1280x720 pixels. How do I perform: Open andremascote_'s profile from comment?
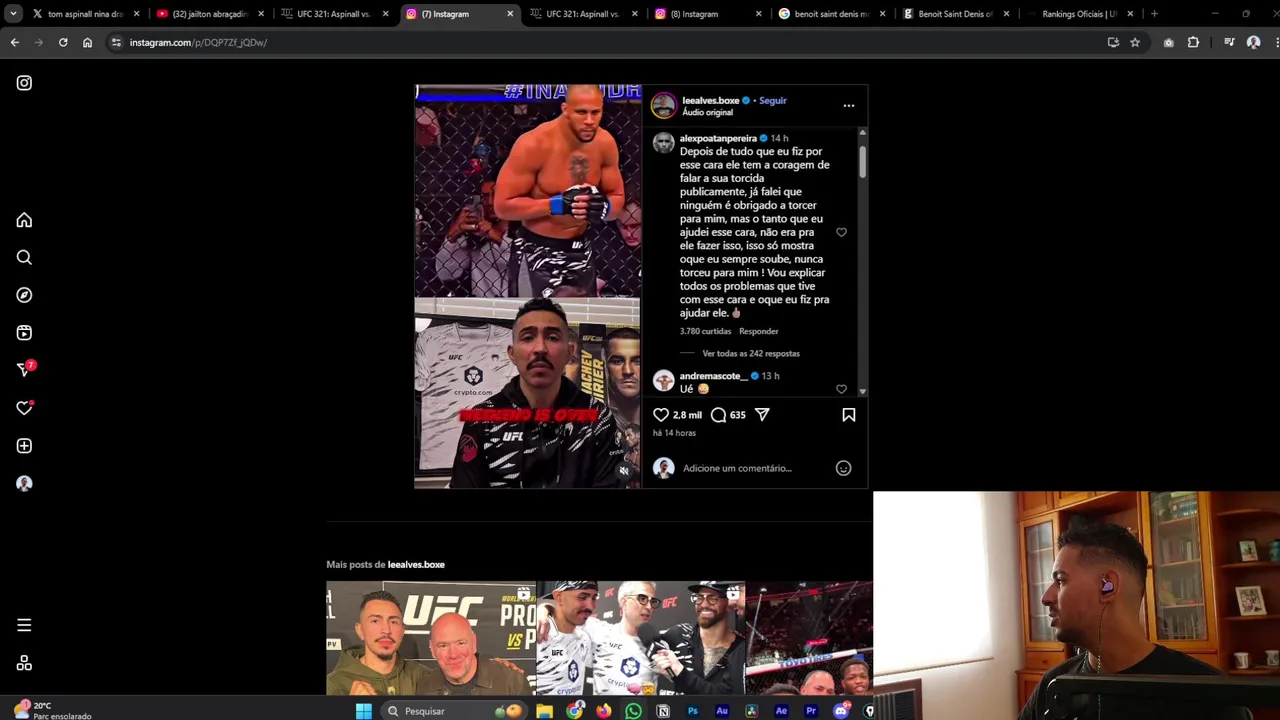(714, 376)
